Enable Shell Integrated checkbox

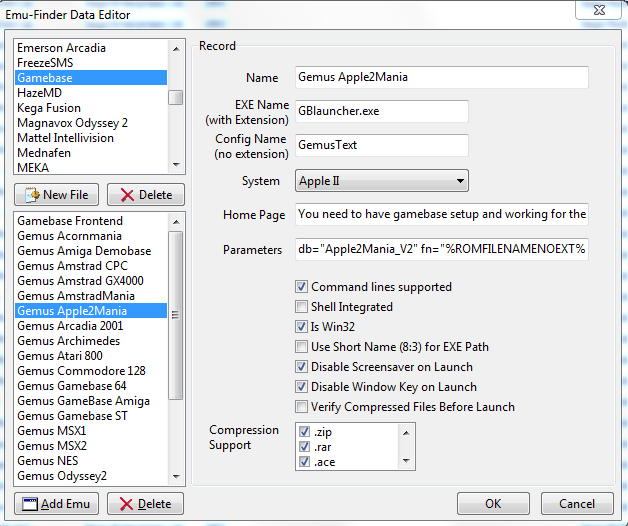[x=301, y=307]
